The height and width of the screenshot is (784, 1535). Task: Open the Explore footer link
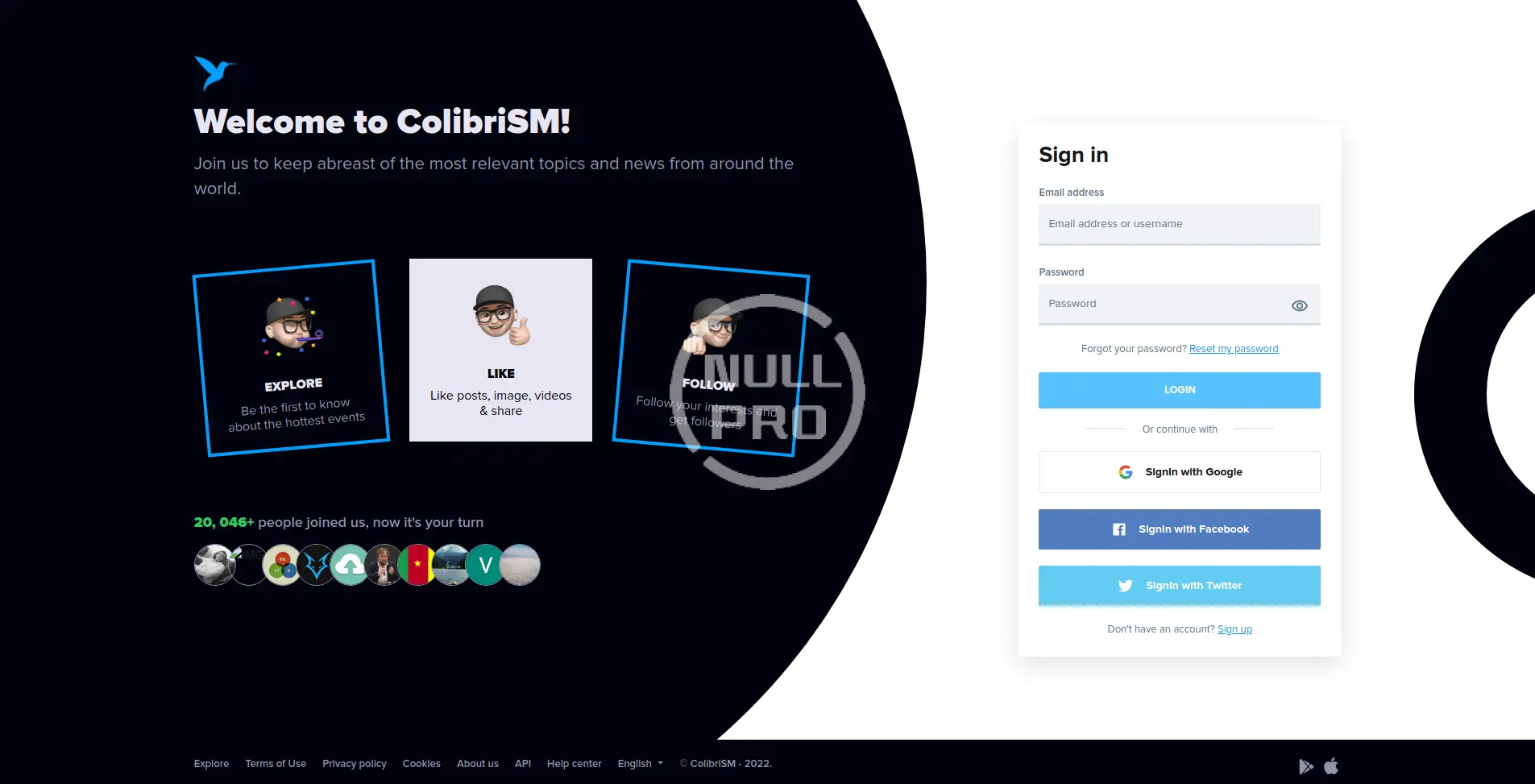[211, 764]
